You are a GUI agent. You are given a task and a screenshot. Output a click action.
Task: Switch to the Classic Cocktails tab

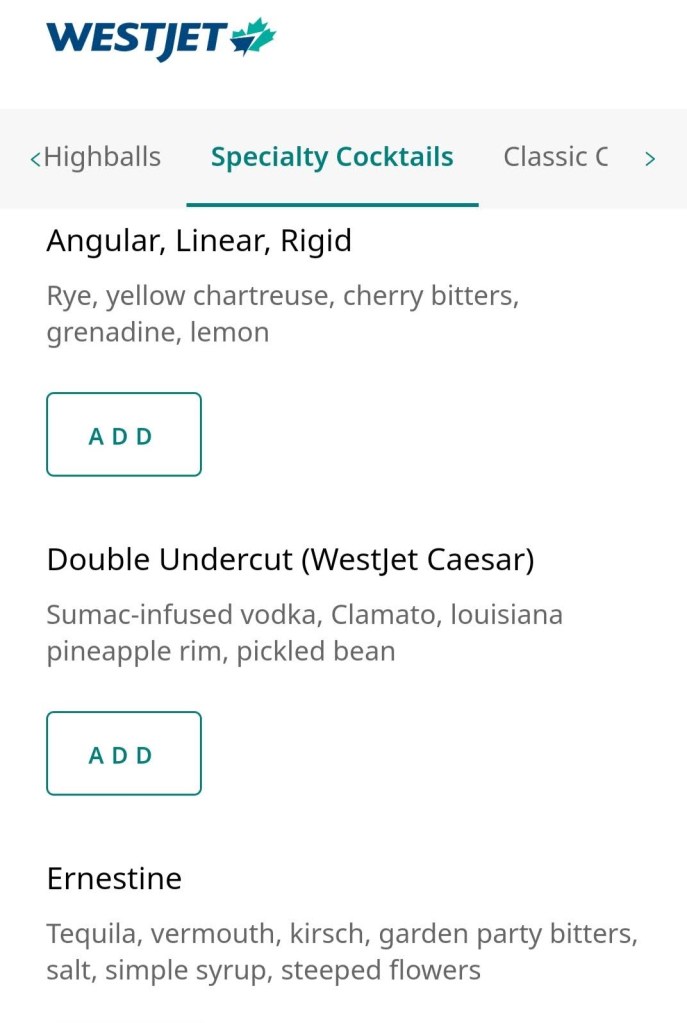(557, 156)
